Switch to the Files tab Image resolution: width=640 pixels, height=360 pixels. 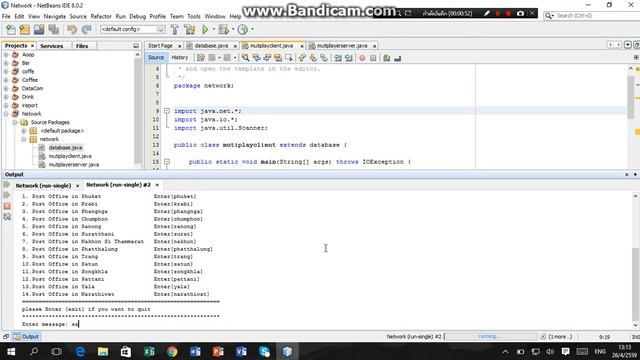pos(82,46)
